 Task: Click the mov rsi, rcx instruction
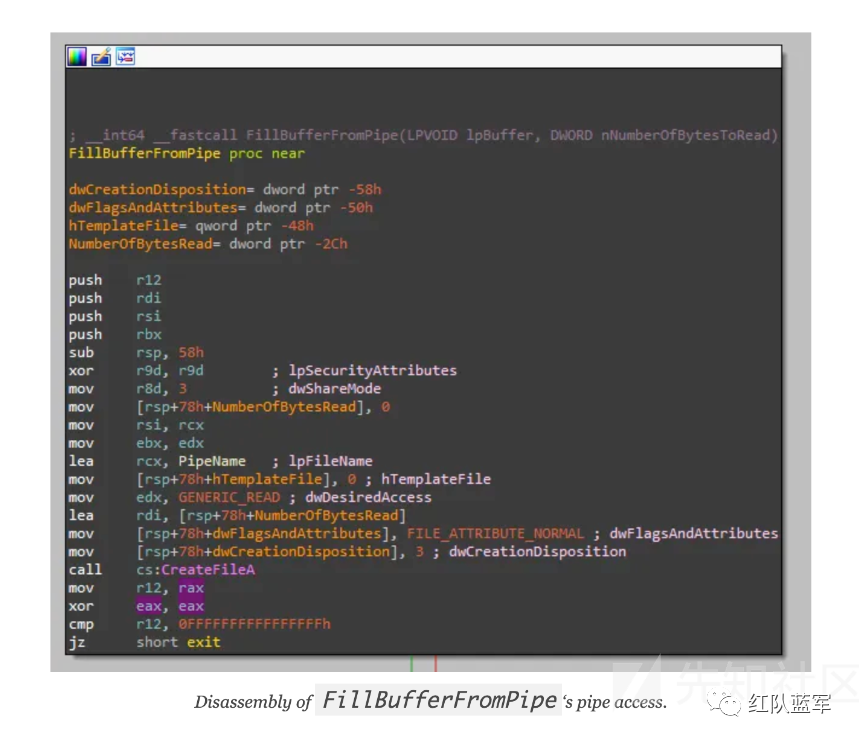point(136,425)
